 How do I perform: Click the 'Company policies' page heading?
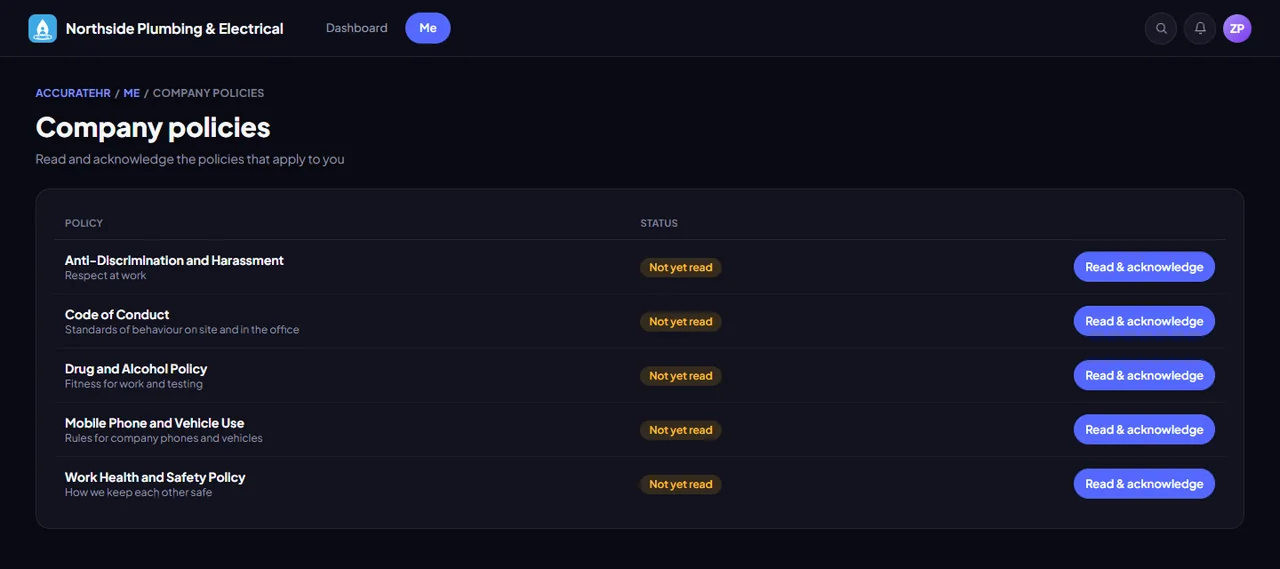[153, 127]
